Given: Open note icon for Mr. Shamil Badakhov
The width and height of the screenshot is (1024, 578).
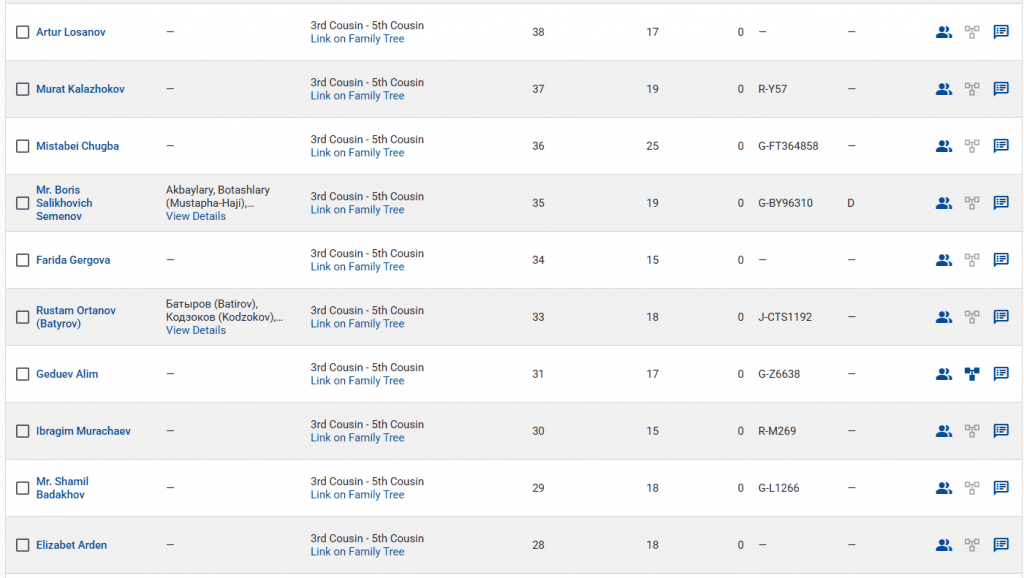Looking at the screenshot, I should pos(1001,488).
